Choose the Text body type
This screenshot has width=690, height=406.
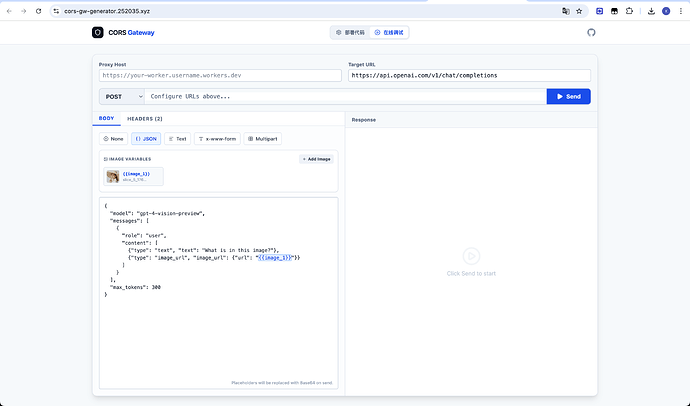[178, 139]
